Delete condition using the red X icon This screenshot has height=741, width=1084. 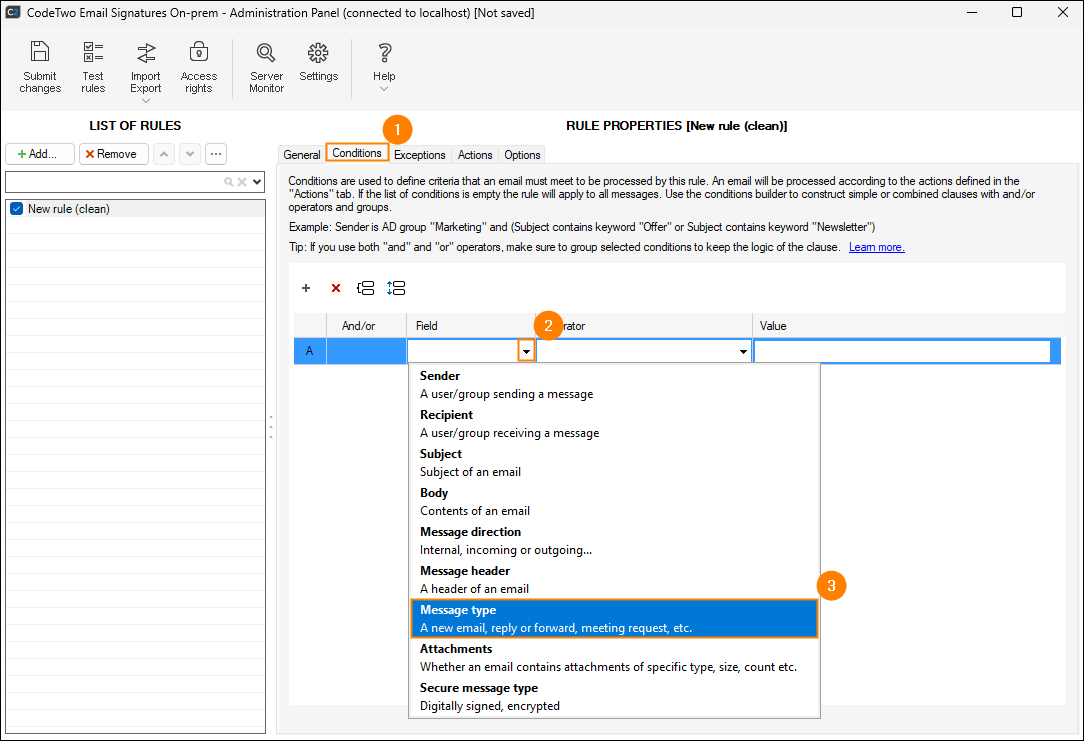336,288
